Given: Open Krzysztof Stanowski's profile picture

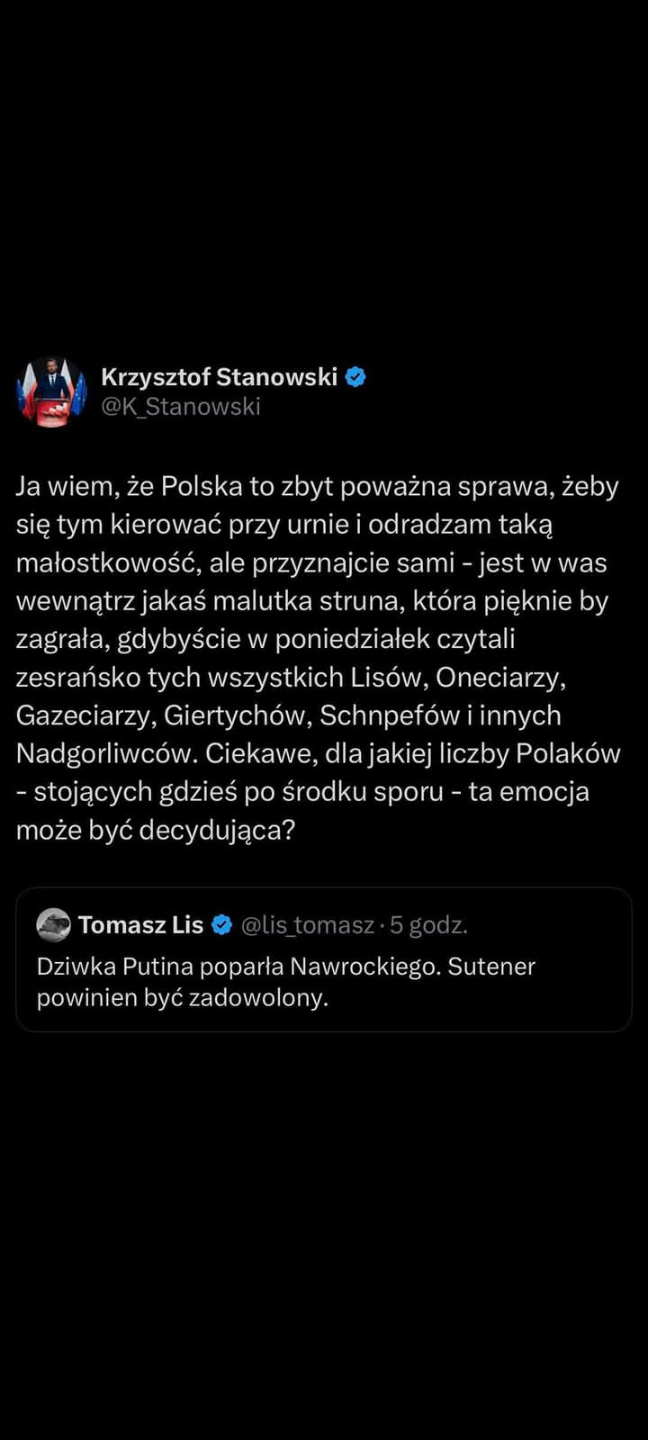Looking at the screenshot, I should [51, 391].
